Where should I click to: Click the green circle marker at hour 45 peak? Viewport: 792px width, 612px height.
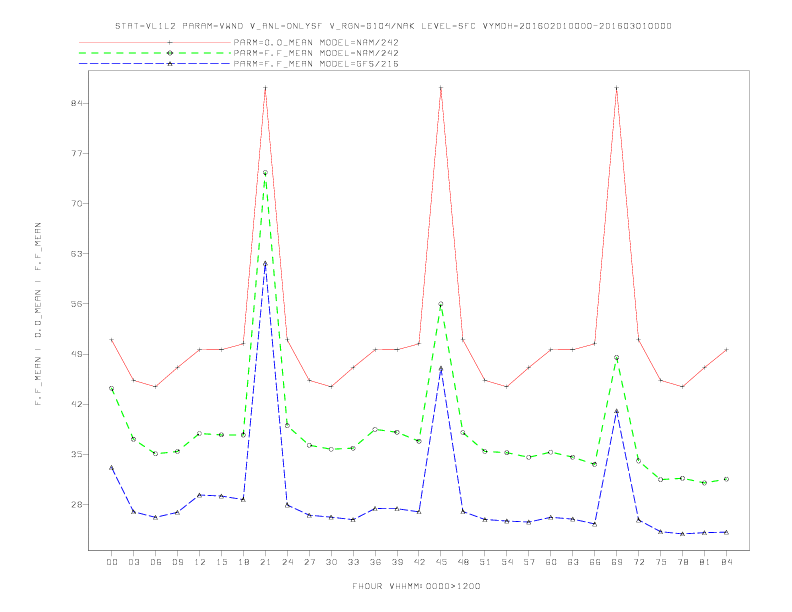coord(441,304)
